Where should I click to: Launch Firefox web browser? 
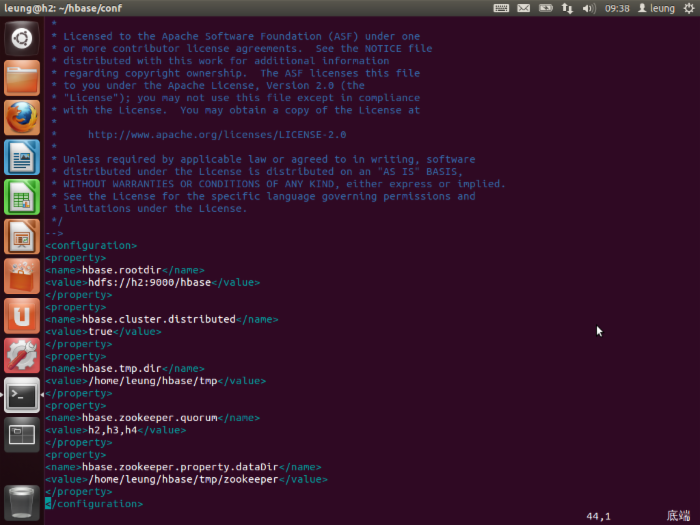click(x=21, y=118)
